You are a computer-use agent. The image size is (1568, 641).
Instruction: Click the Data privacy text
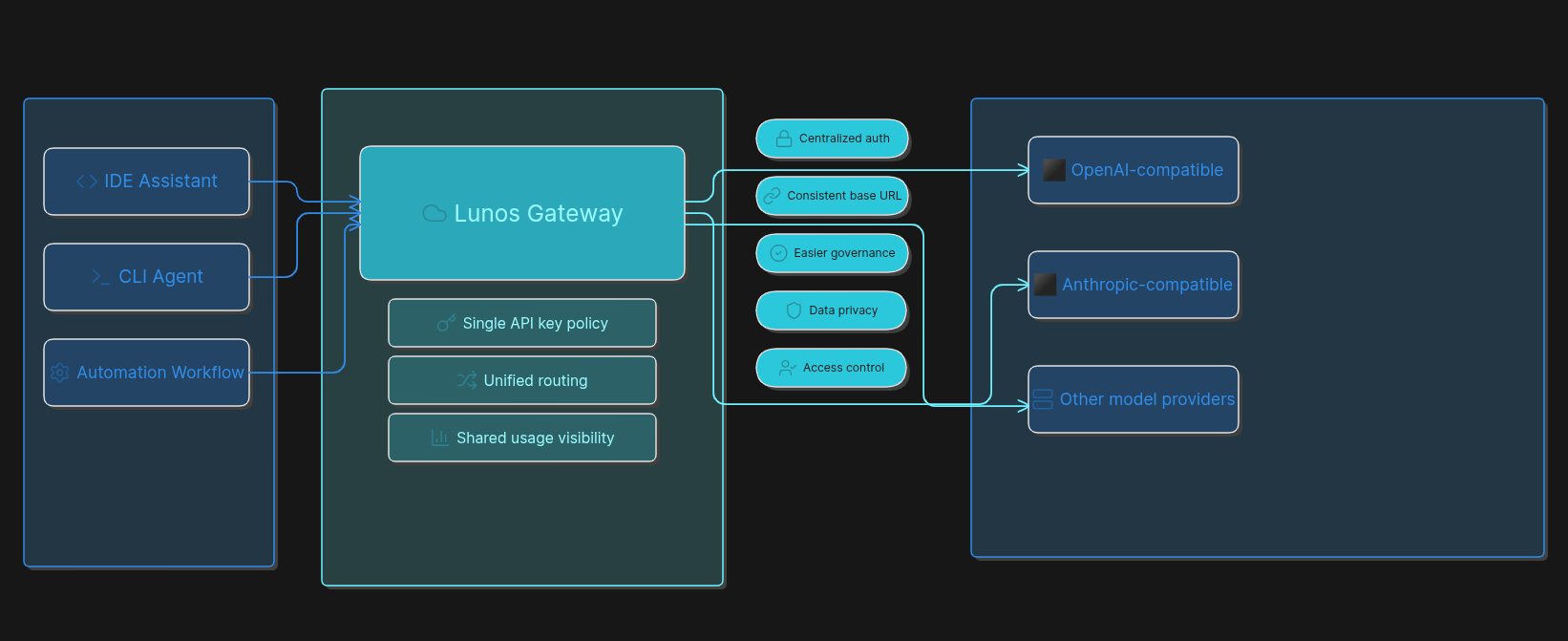(x=843, y=310)
